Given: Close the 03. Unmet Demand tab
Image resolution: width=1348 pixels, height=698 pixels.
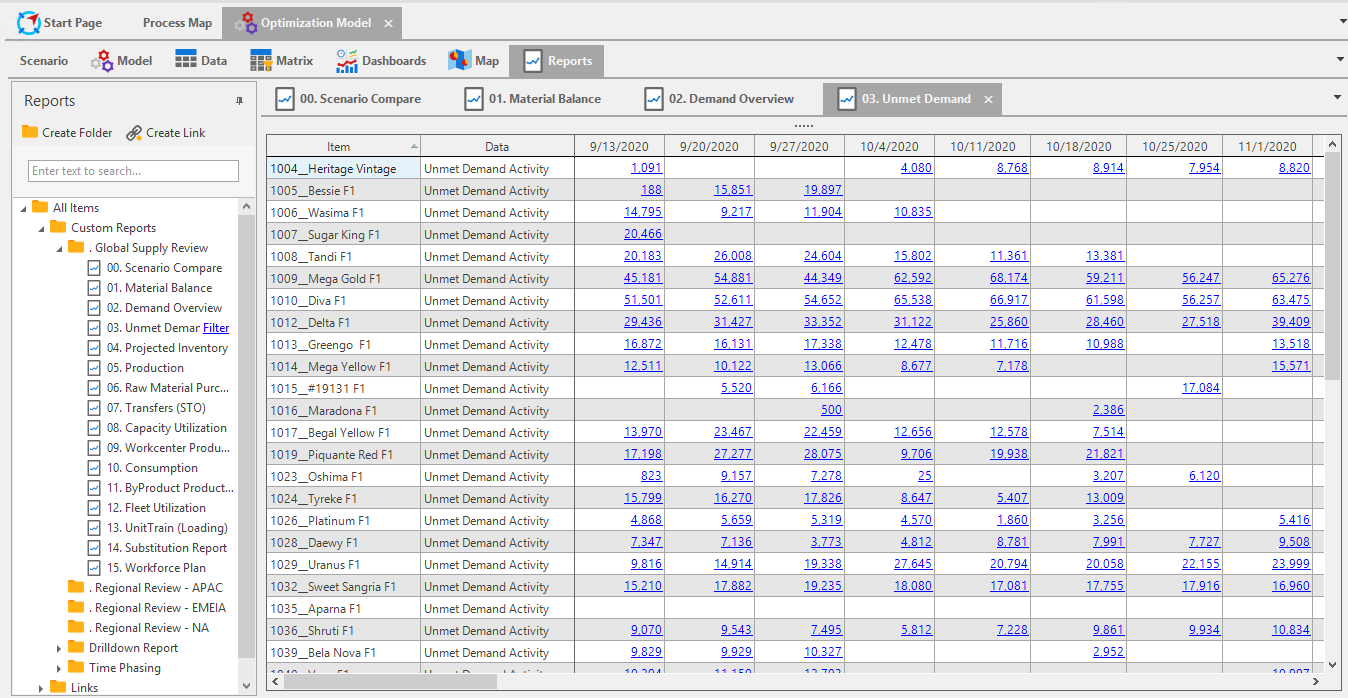Looking at the screenshot, I should coord(988,99).
